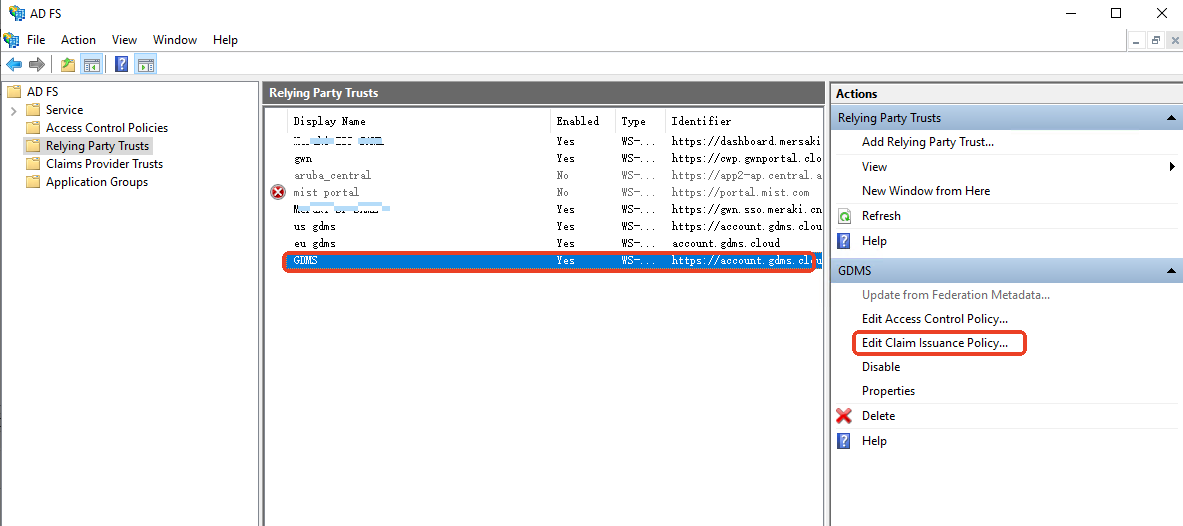Click the Claims Provider Trusts folder icon
Screen dimensions: 1183x526
point(32,164)
